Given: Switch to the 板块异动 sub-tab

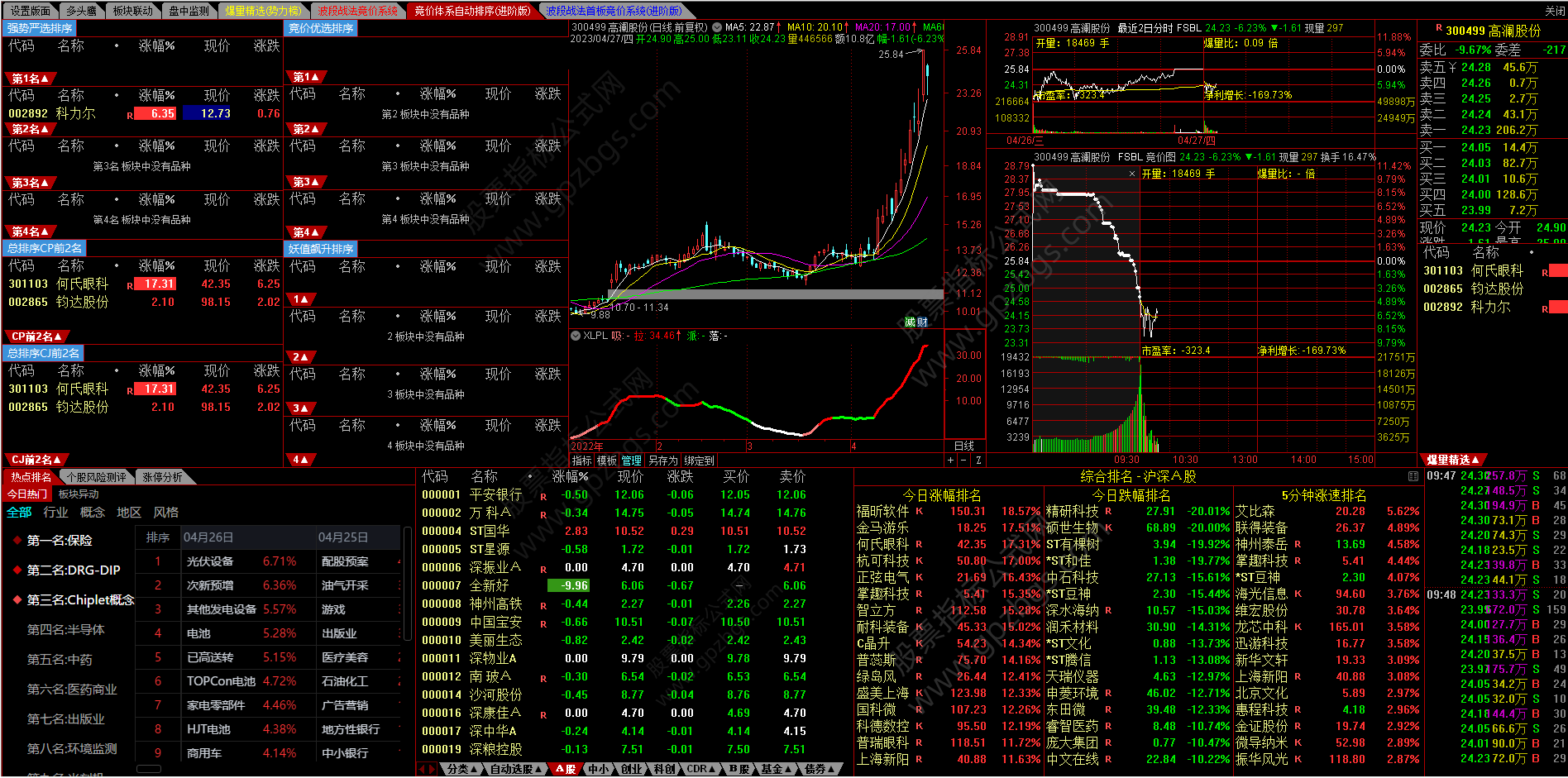Looking at the screenshot, I should [x=79, y=494].
